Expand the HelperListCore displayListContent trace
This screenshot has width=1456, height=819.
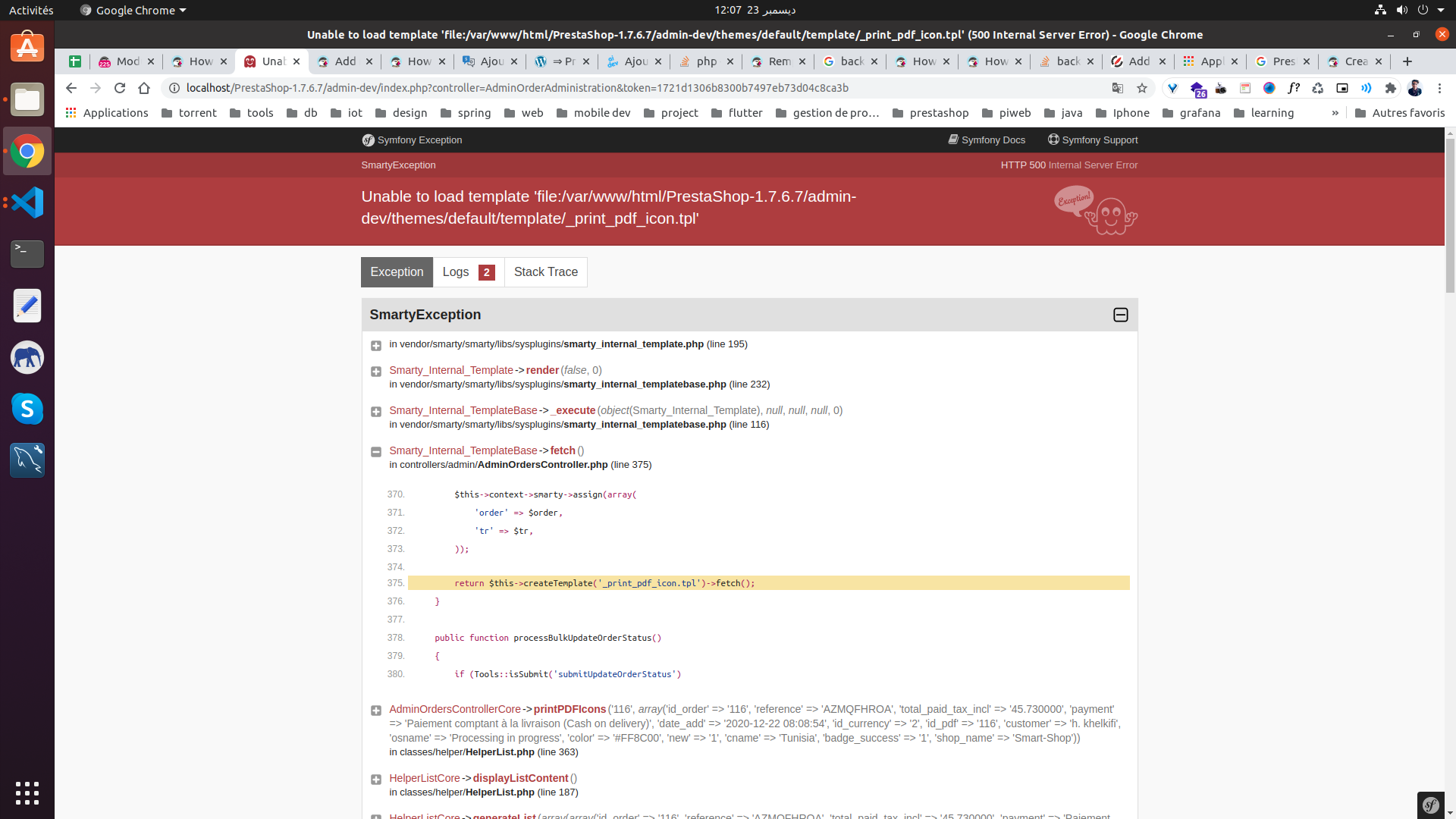375,780
